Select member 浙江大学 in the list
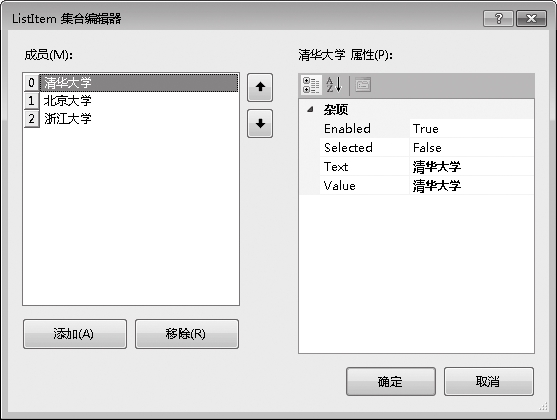 [x=139, y=119]
